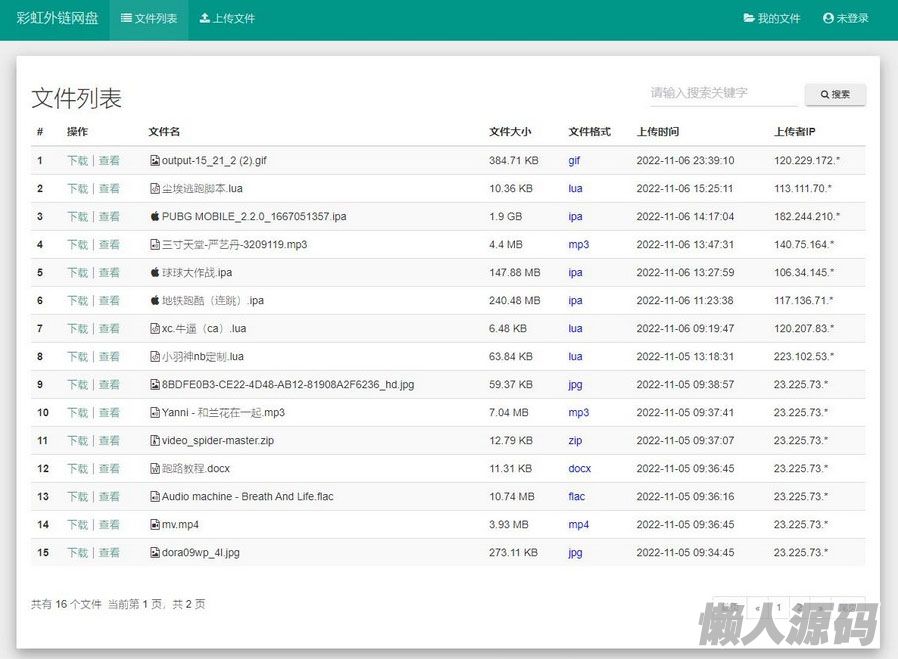Click the Apple icon beside 球球大作战.ipa
898x659 pixels.
pyautogui.click(x=154, y=273)
